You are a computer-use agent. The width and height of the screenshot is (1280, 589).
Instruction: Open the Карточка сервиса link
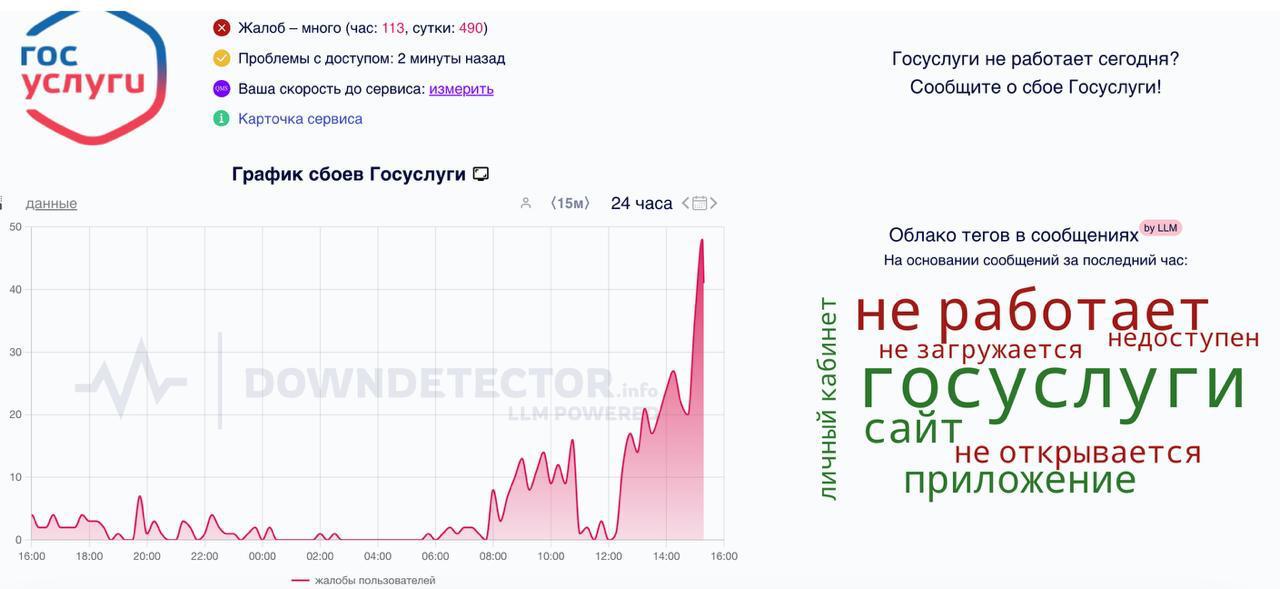pyautogui.click(x=300, y=118)
